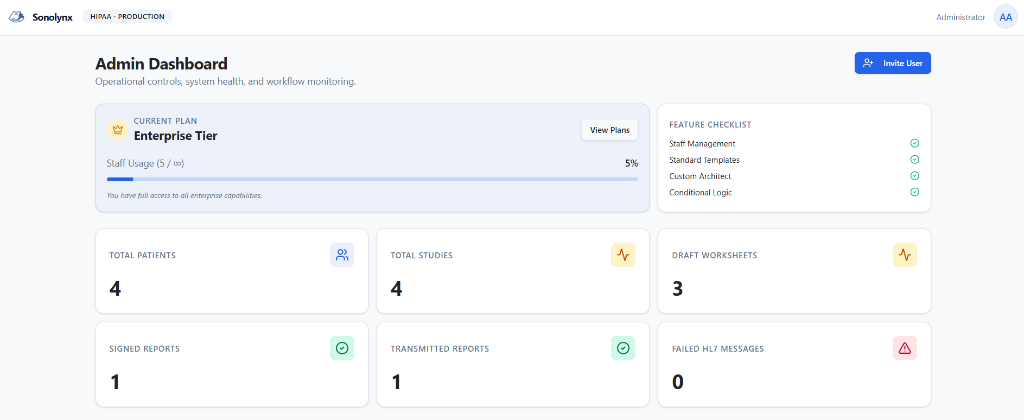Screen dimensions: 1024x420
Task: Click the Draft Worksheets pulse icon
Action: [904, 255]
